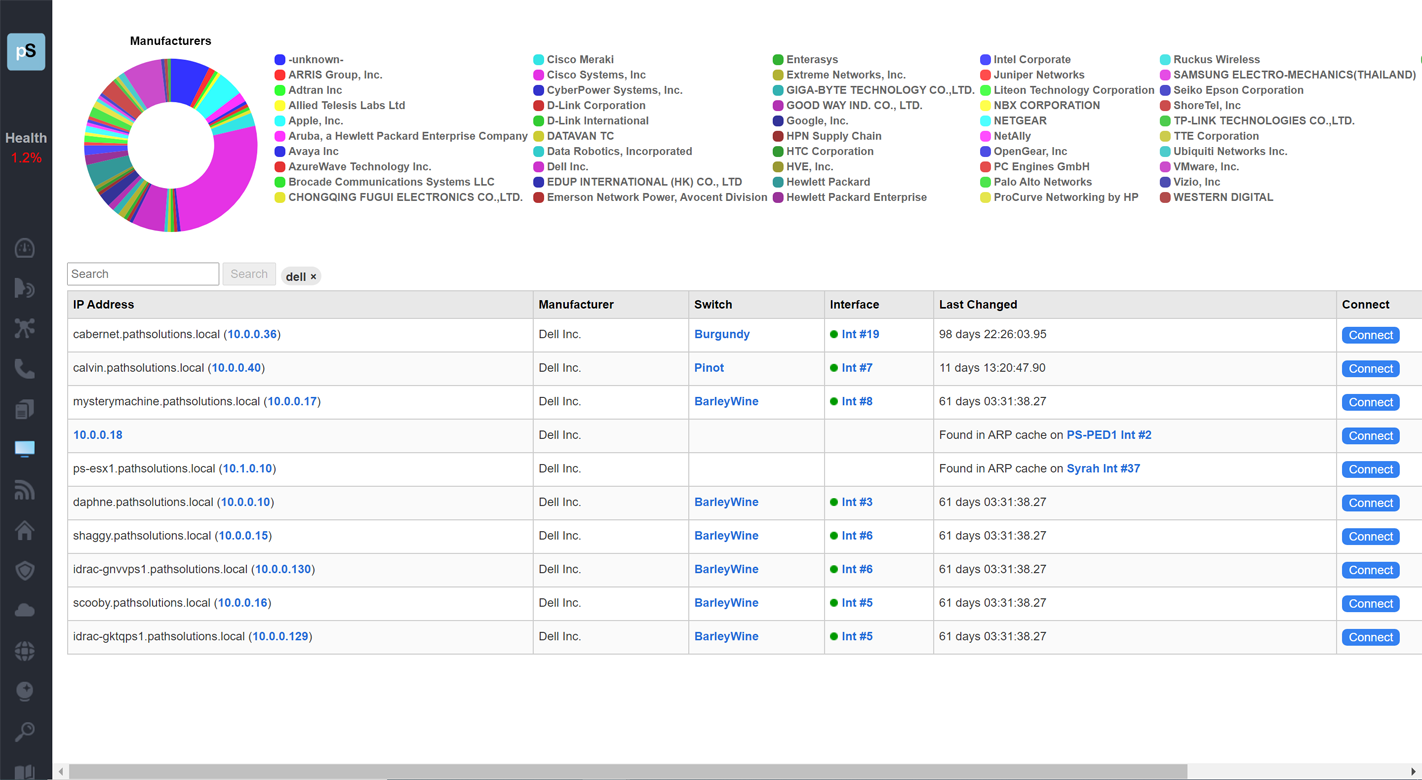1422x780 pixels.
Task: Open the globe sidebar icon
Action: click(25, 651)
